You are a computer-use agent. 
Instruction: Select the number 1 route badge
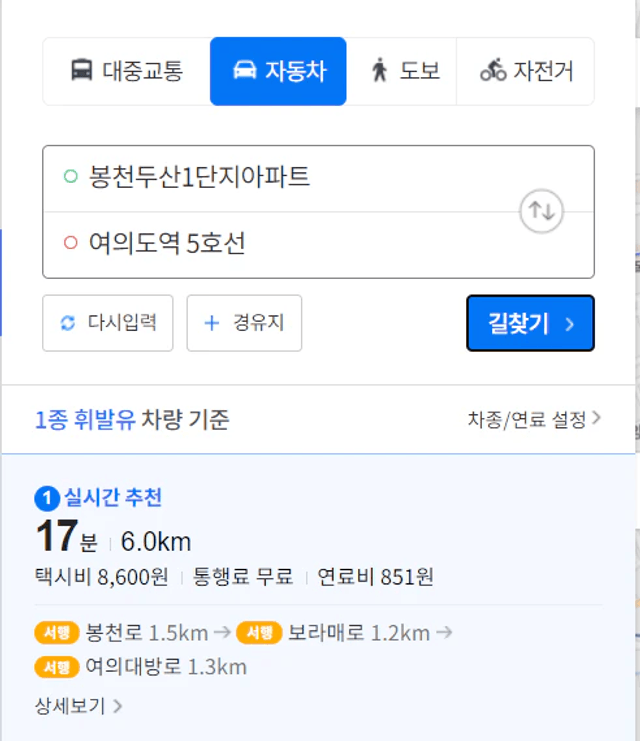pyautogui.click(x=47, y=498)
